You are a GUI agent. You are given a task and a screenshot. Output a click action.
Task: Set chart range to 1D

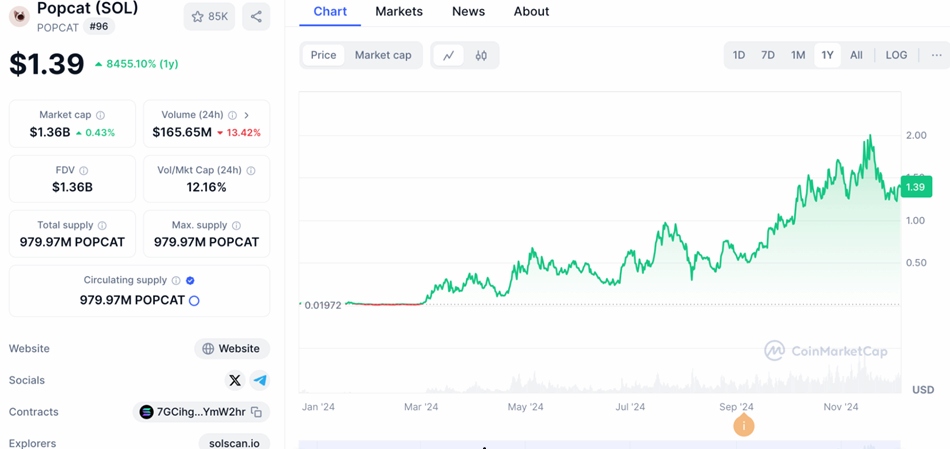739,55
